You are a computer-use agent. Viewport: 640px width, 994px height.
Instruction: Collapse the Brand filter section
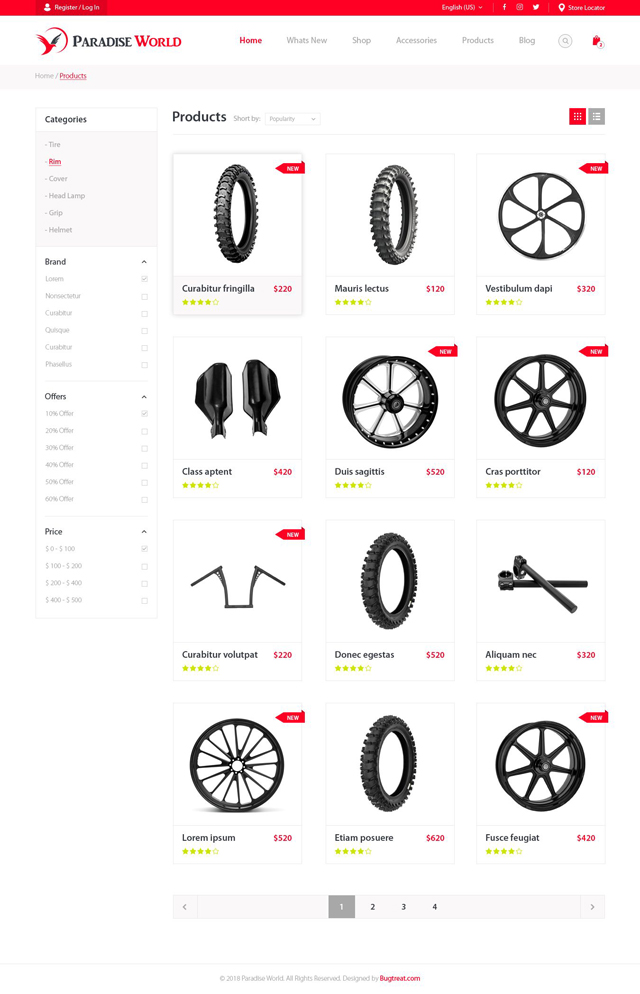tap(144, 262)
